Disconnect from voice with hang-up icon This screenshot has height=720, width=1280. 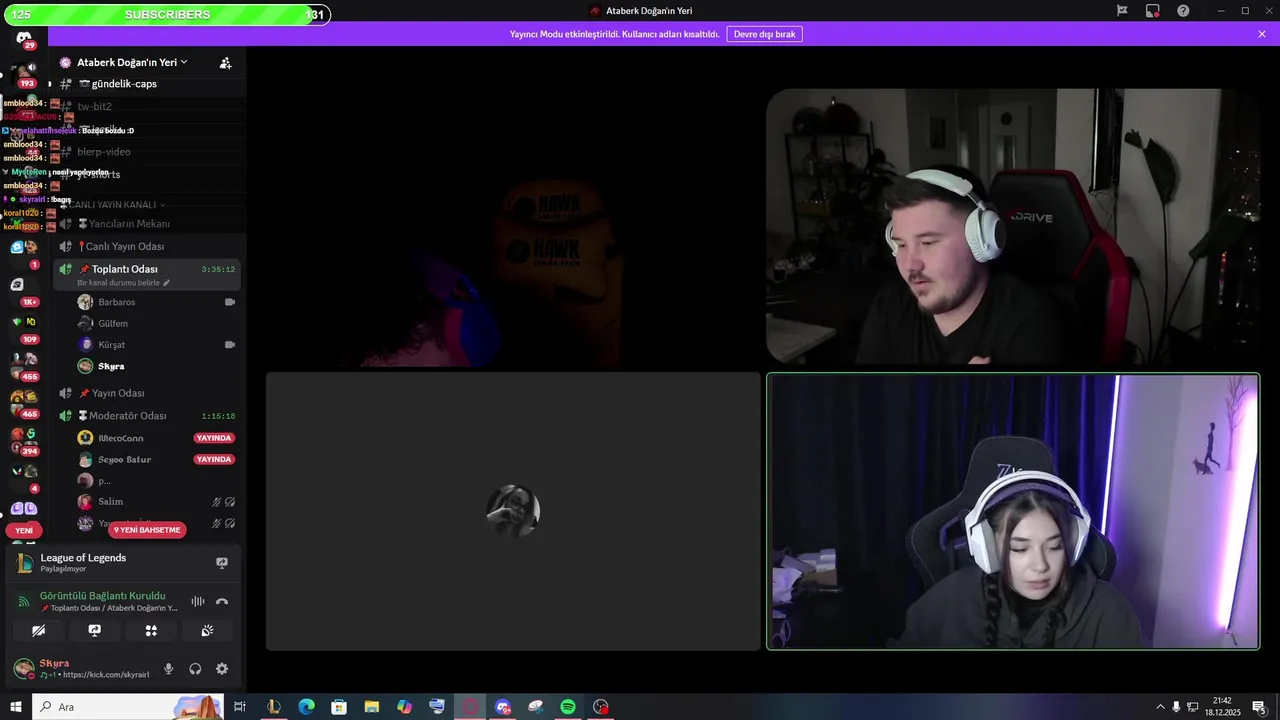[x=222, y=601]
